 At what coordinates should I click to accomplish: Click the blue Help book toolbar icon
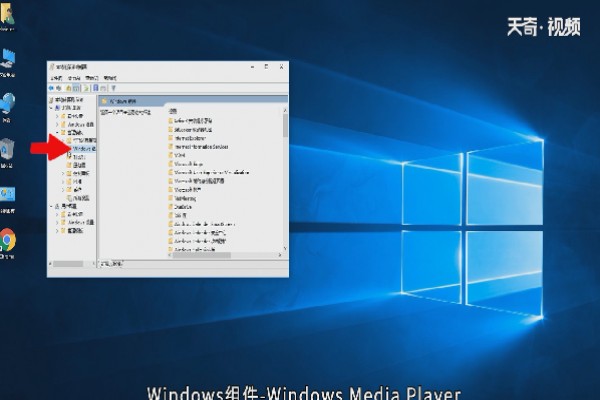tap(96, 88)
